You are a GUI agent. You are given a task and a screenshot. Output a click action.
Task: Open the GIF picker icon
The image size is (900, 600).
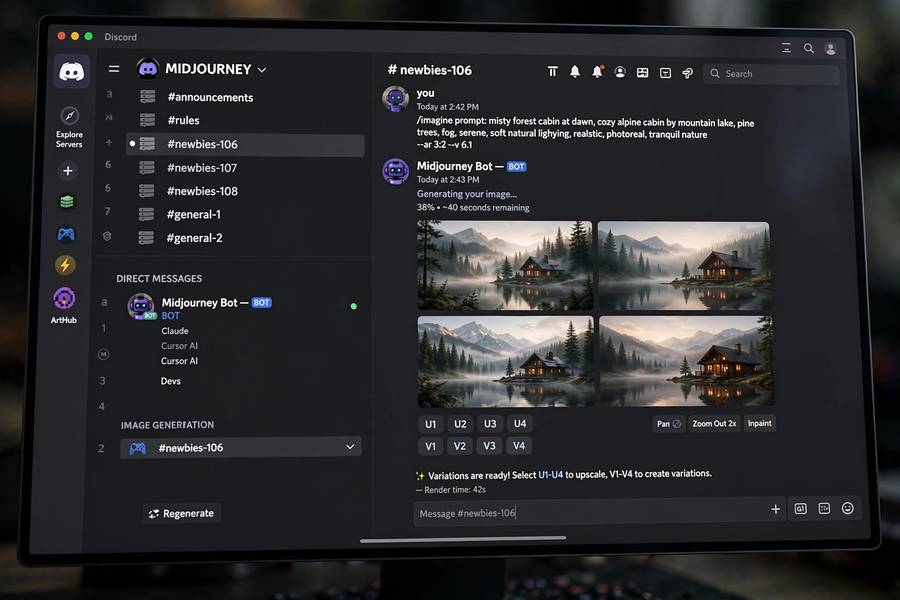click(800, 509)
